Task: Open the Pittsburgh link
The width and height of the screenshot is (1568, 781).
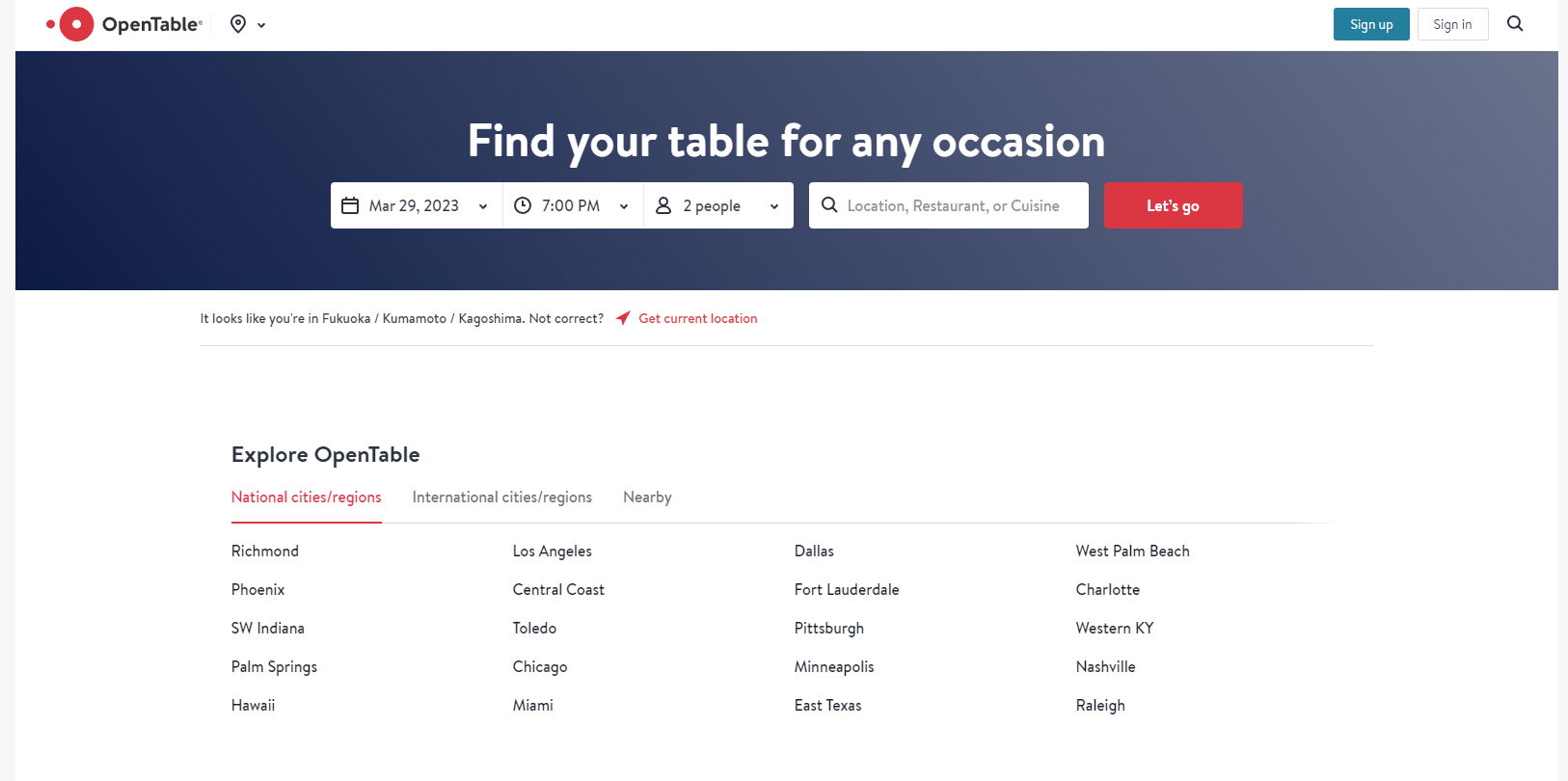Action: coord(829,628)
